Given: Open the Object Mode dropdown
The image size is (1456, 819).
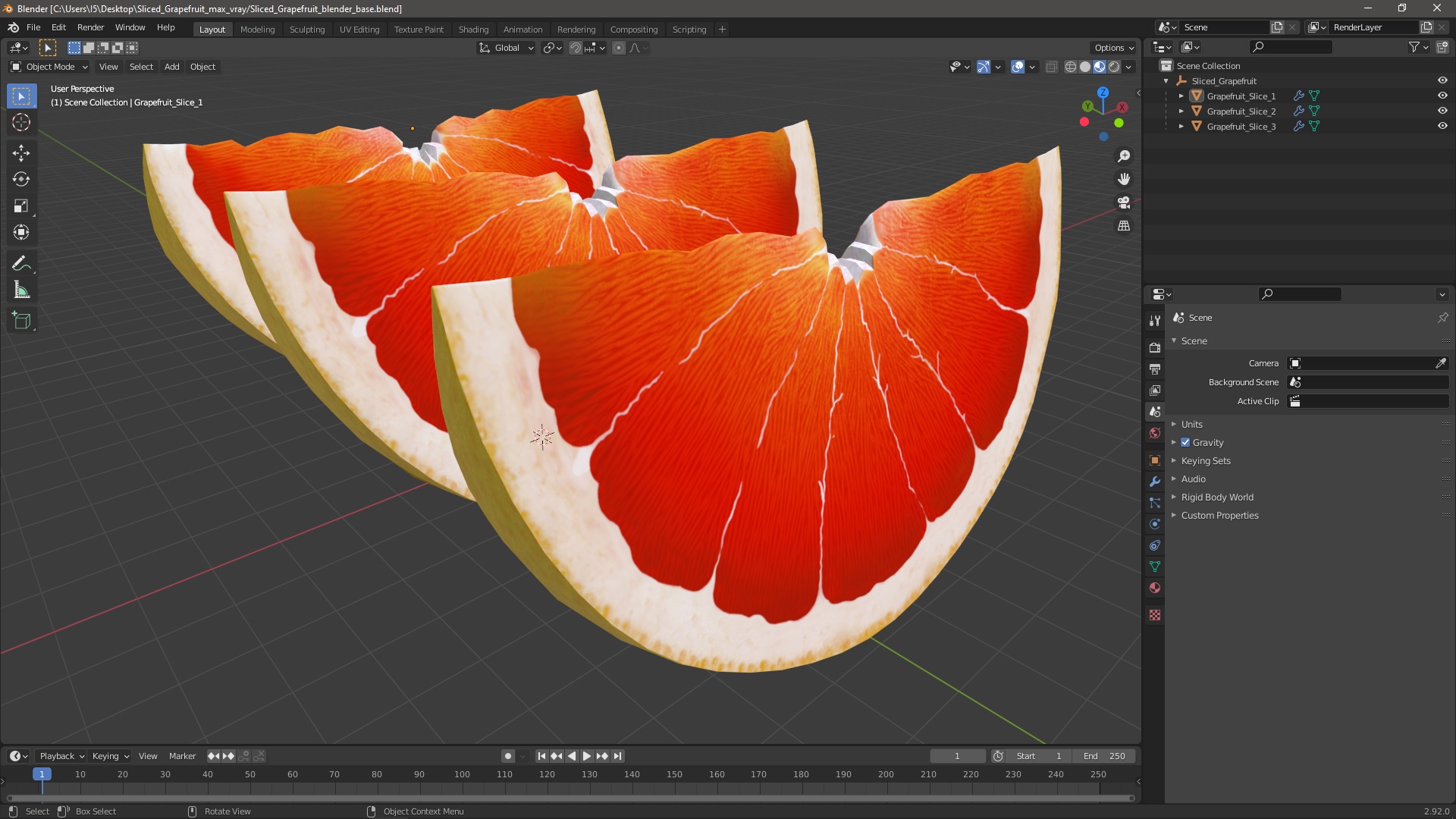Looking at the screenshot, I should point(49,67).
